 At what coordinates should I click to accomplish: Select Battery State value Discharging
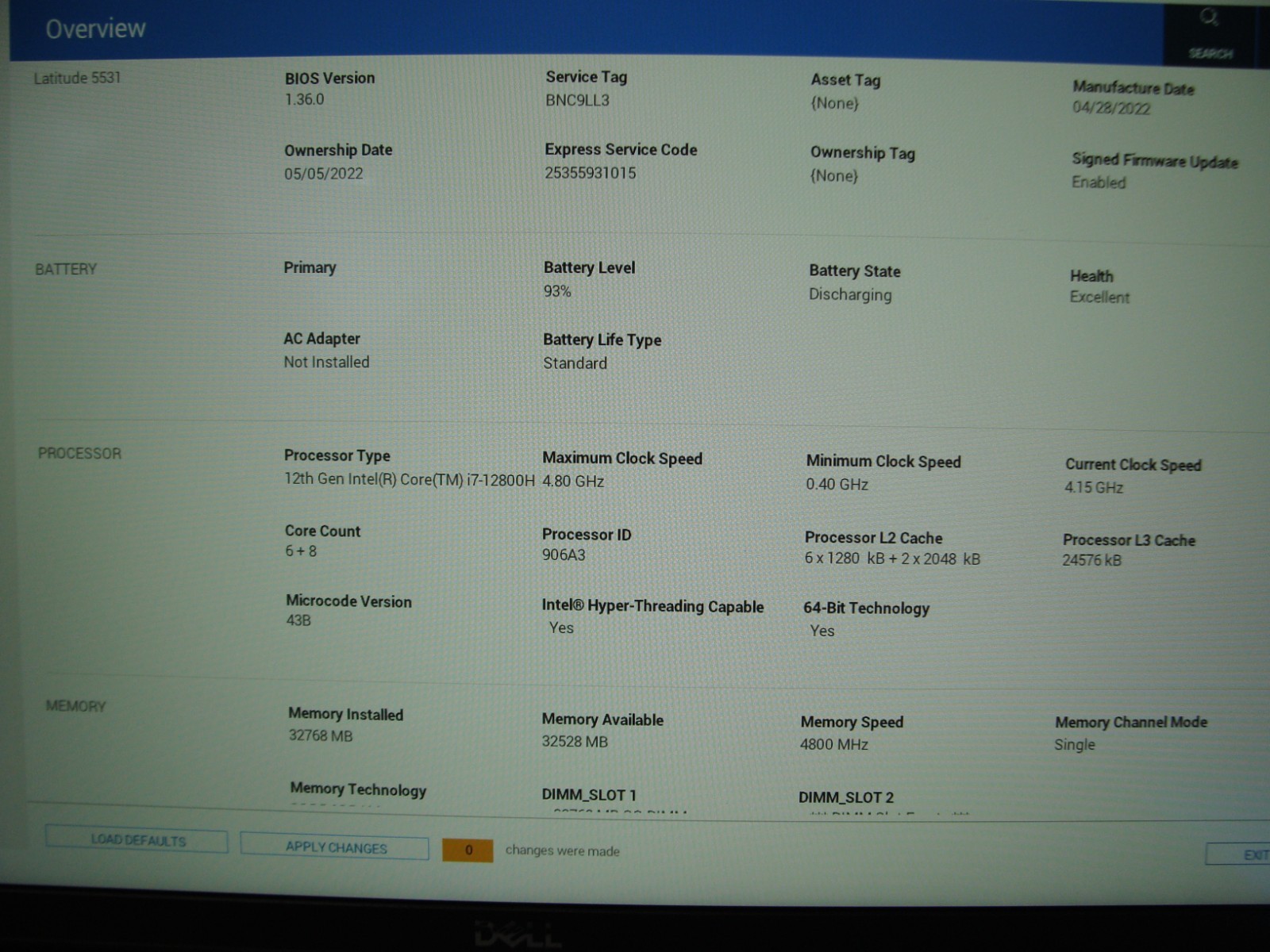(x=850, y=294)
